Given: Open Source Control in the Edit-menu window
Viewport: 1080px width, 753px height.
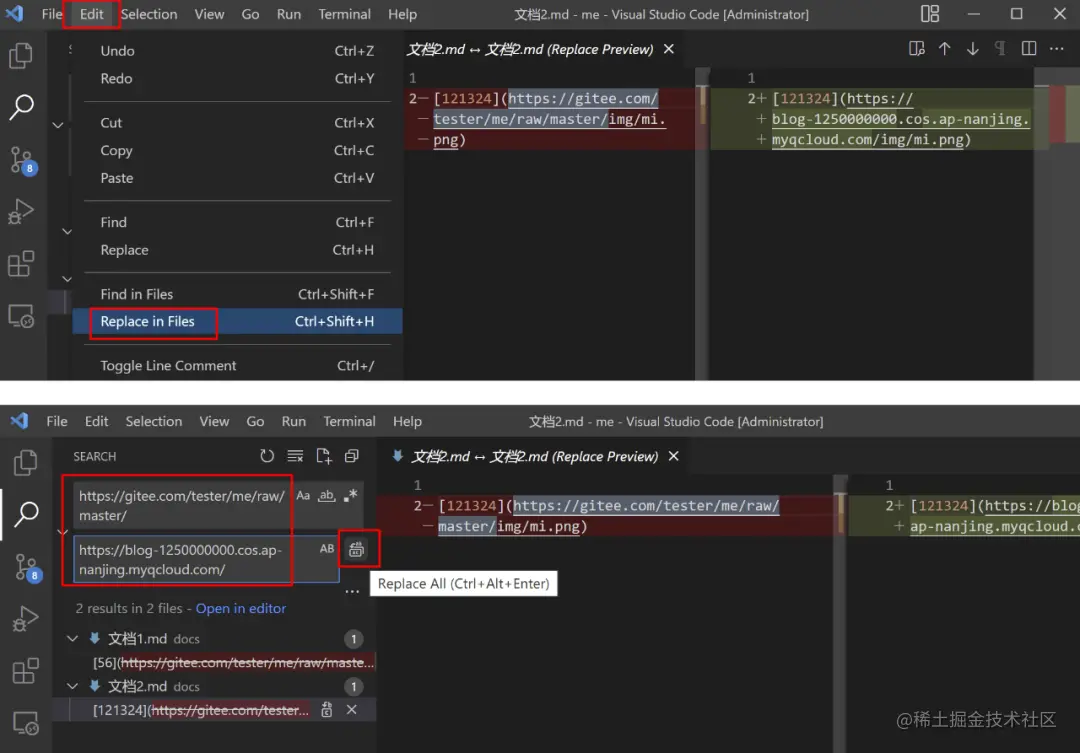Looking at the screenshot, I should (x=22, y=161).
